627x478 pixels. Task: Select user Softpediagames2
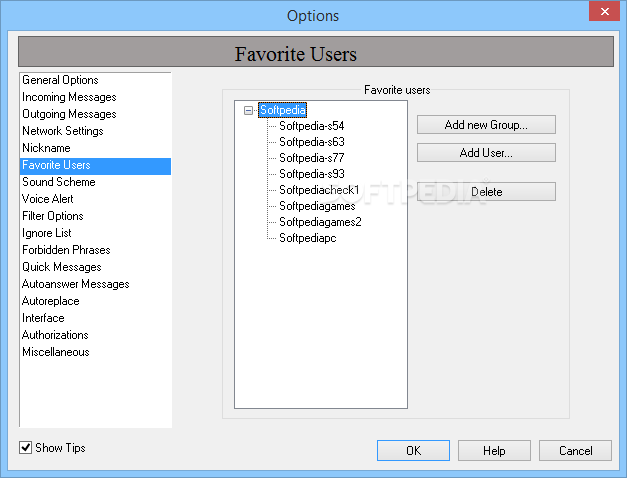[x=320, y=222]
